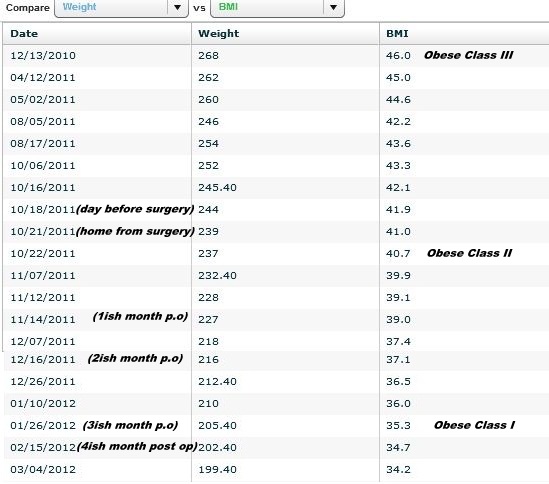Click the Weight combo box field

tap(121, 7)
